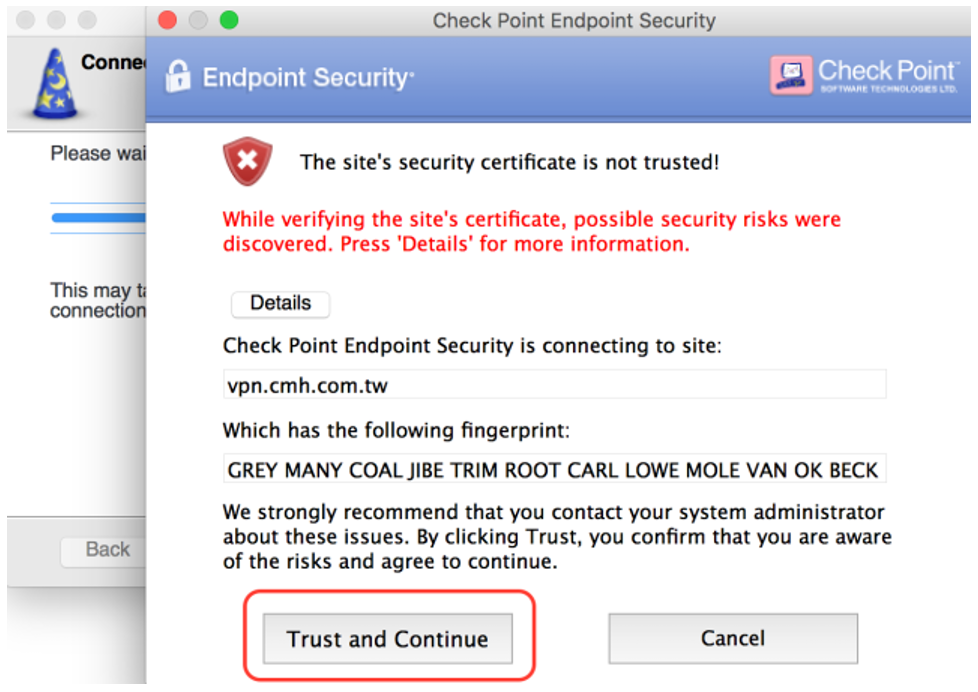
Task: Click the 'certificate is not trusted' heading
Action: click(509, 162)
